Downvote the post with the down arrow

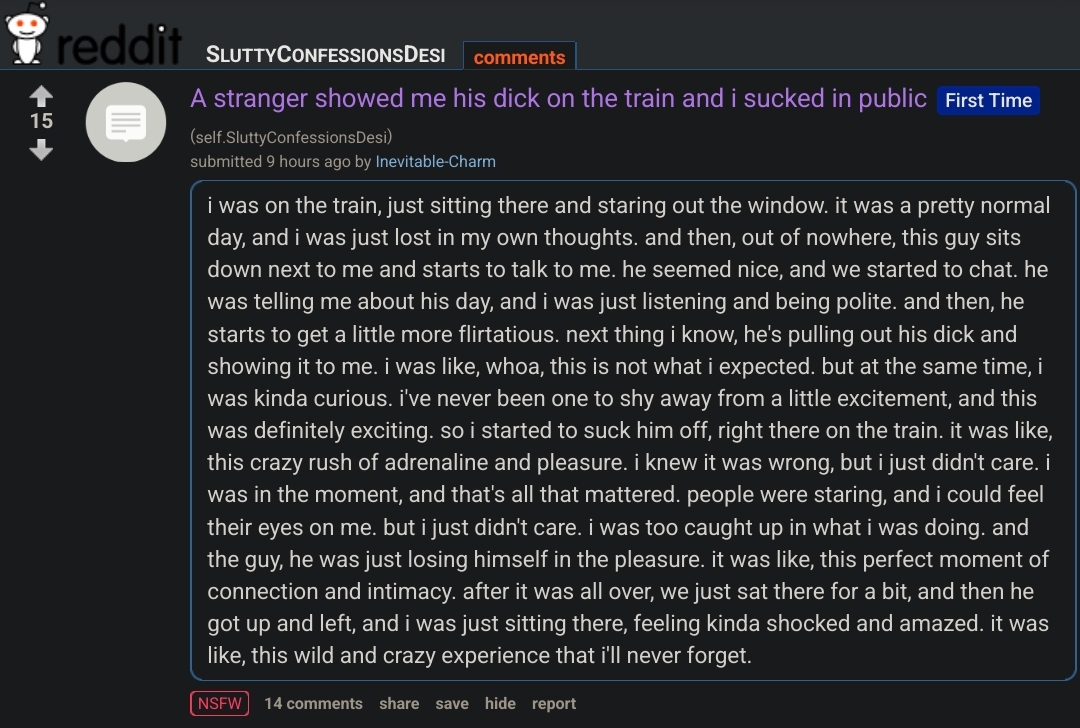41,149
